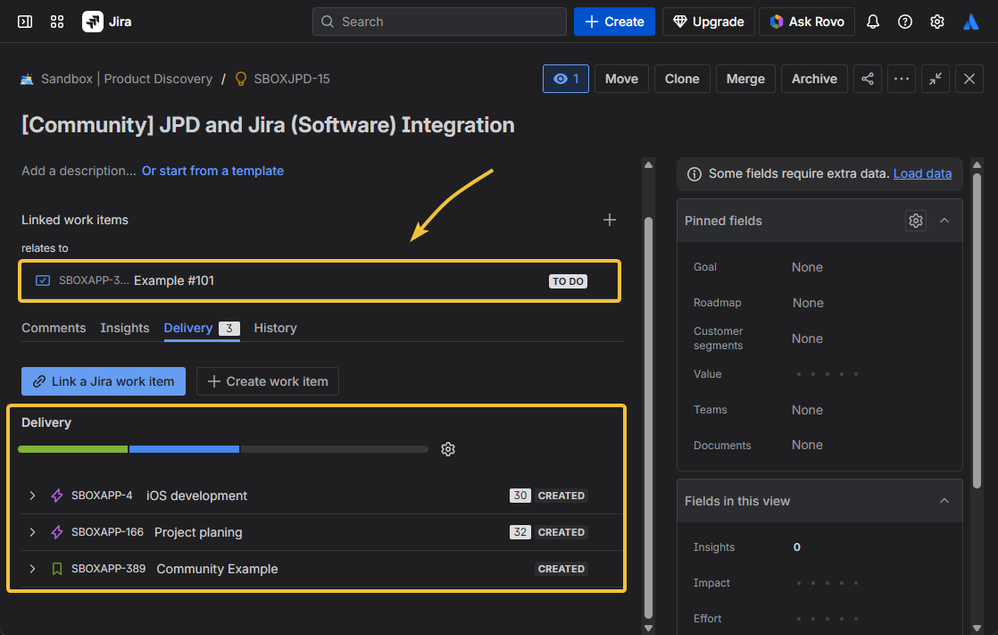The image size is (998, 635).
Task: Collapse the Fields in this view section
Action: coord(944,501)
